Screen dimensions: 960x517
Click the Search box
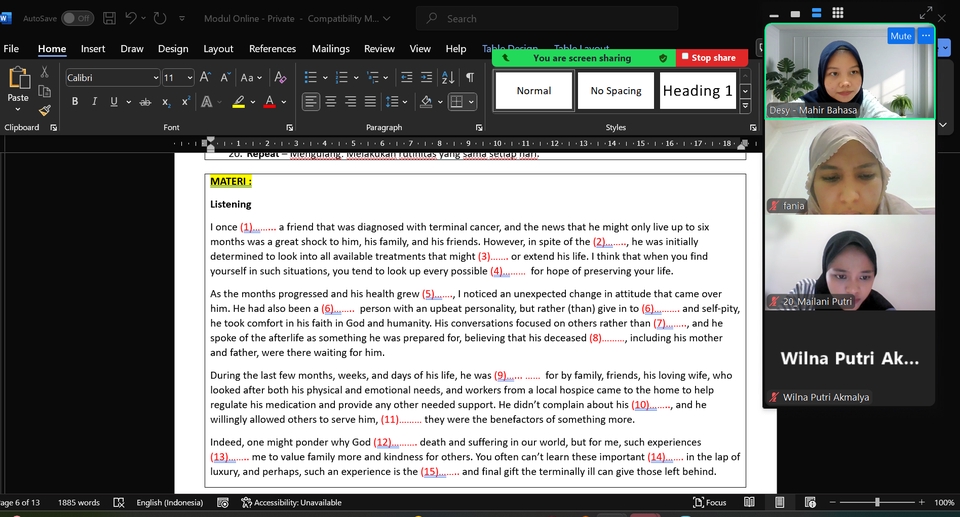[547, 18]
